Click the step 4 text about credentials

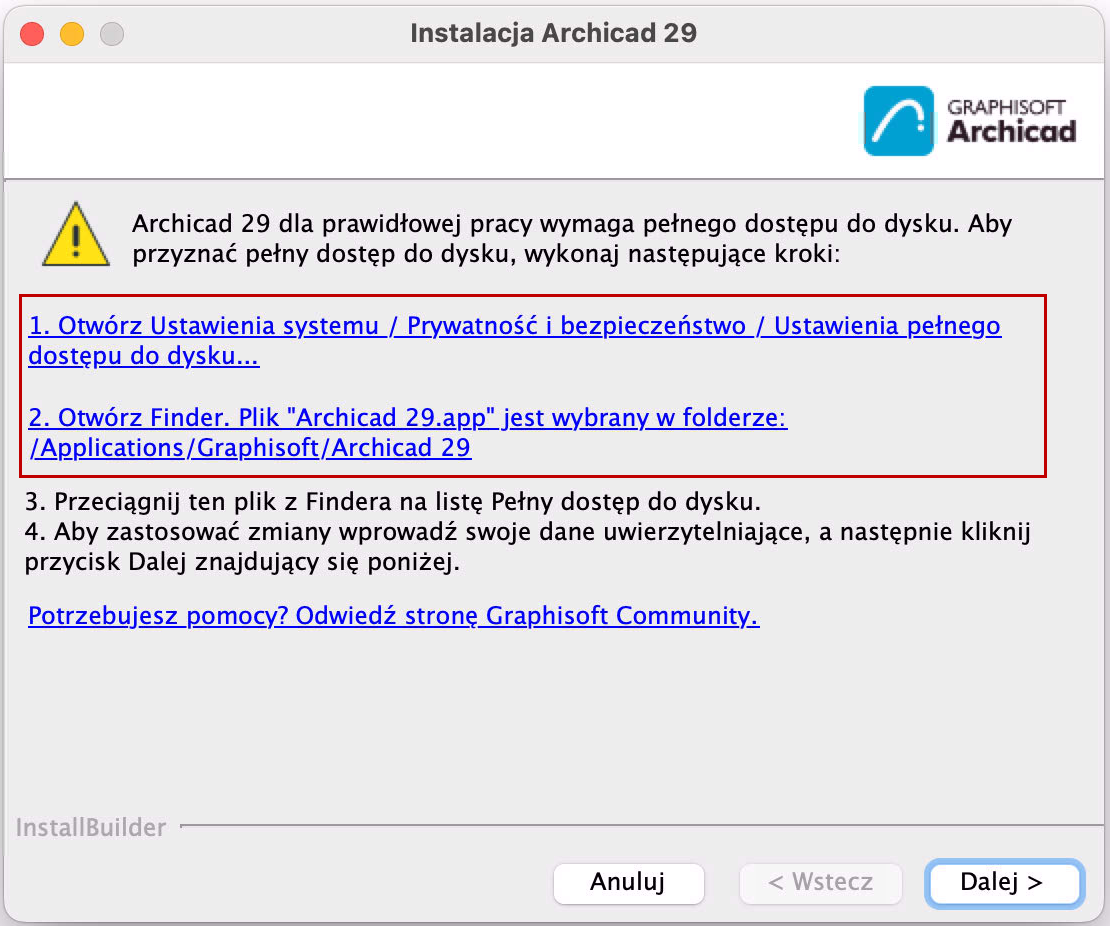click(527, 547)
